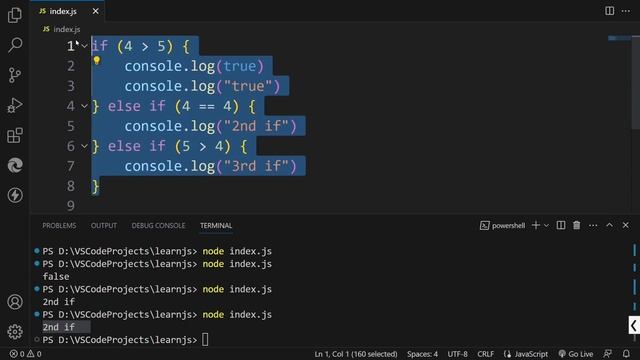Viewport: 640px width, 360px height.
Task: Show code actions lightbulb
Action: (x=97, y=61)
